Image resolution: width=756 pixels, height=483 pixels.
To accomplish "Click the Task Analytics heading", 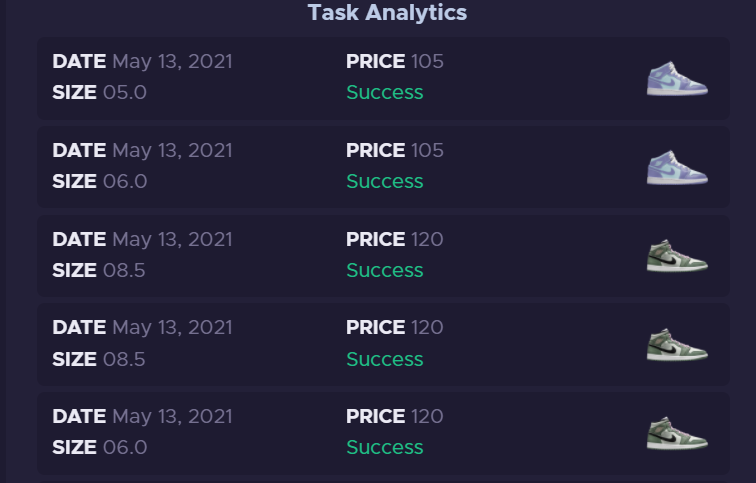I will click(x=387, y=13).
